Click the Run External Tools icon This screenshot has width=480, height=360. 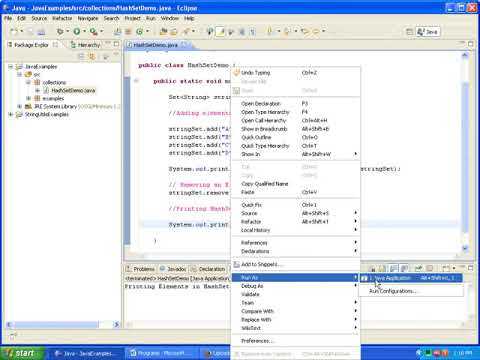pyautogui.click(x=93, y=32)
